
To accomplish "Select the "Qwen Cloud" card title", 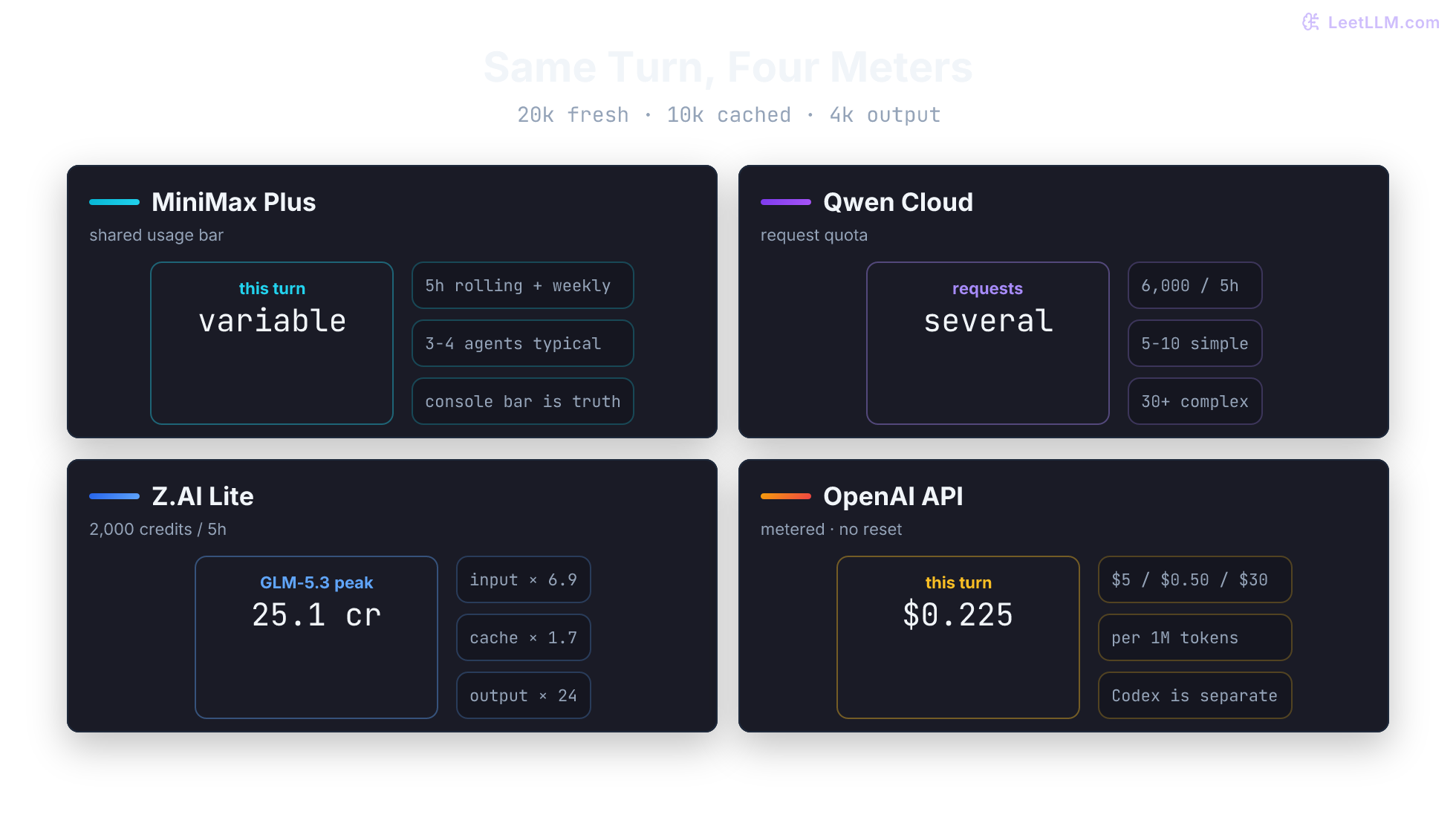I will (x=898, y=202).
